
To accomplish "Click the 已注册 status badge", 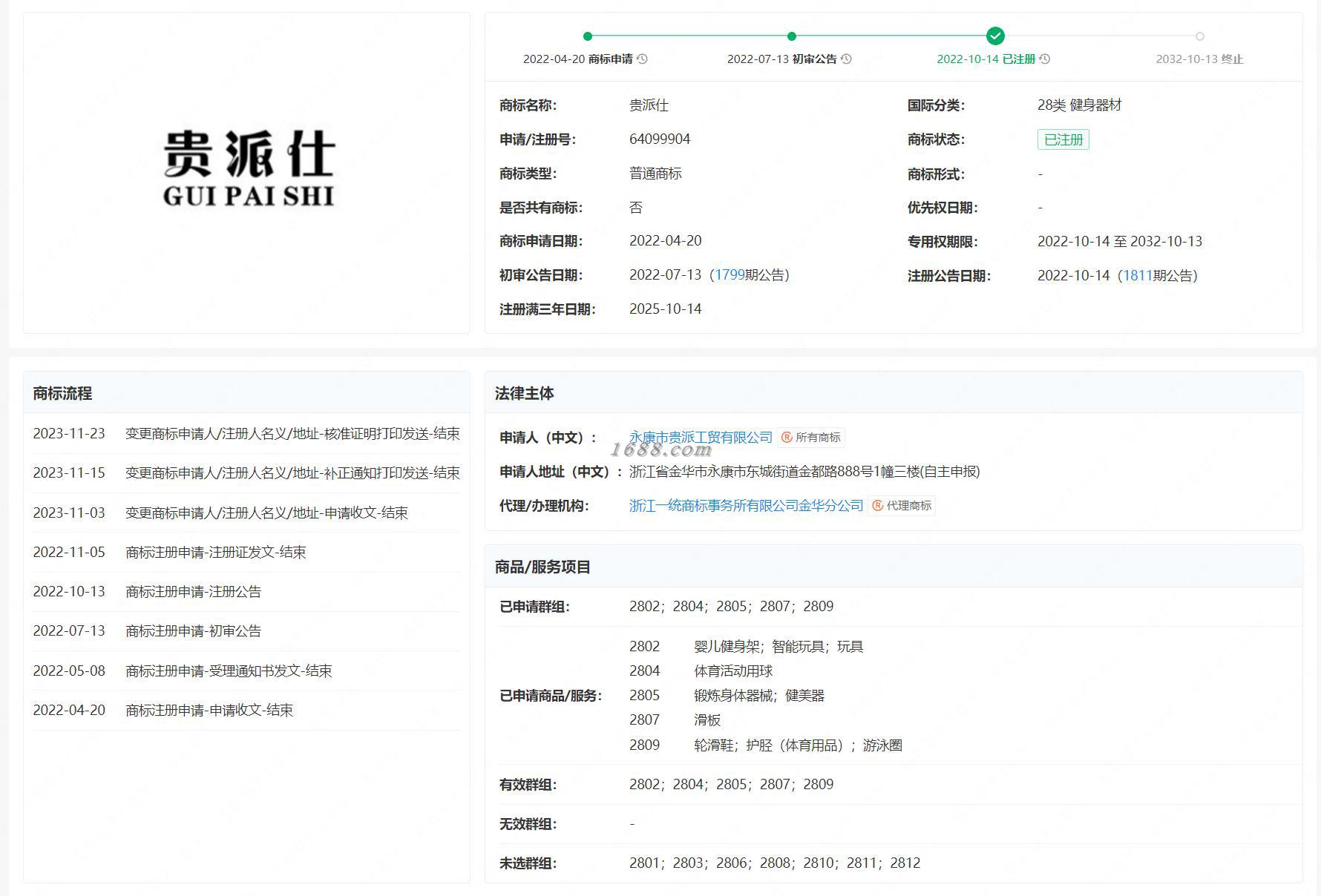I will (1063, 139).
